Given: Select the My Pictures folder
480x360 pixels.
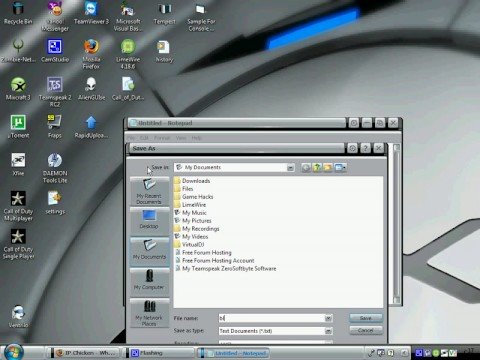Looking at the screenshot, I should tap(193, 221).
